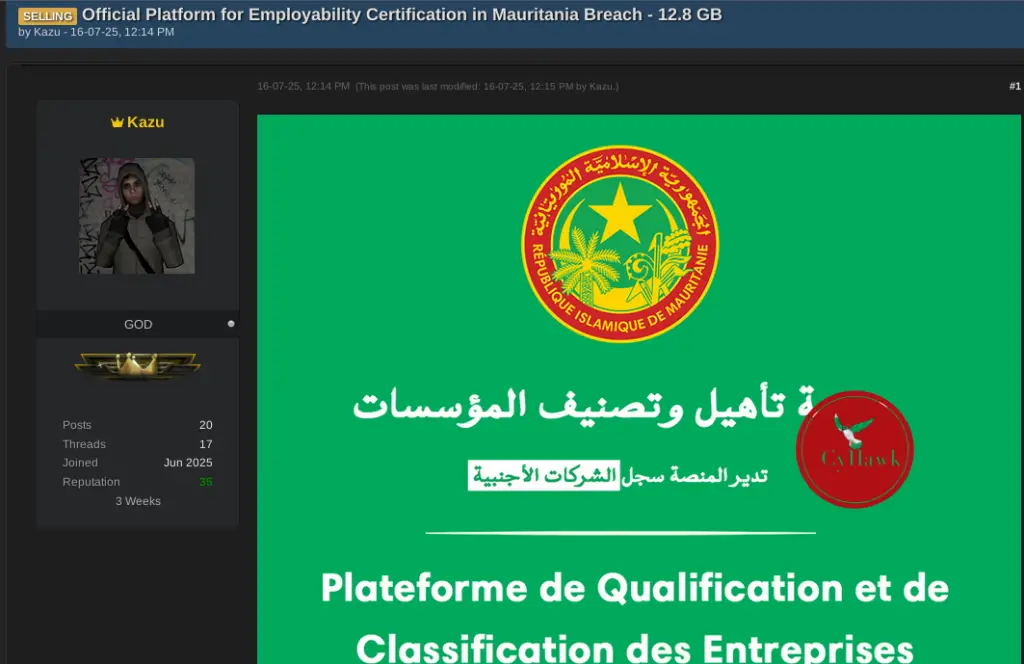The width and height of the screenshot is (1024, 664).
Task: Open the green reputation score 35
Action: (x=205, y=481)
